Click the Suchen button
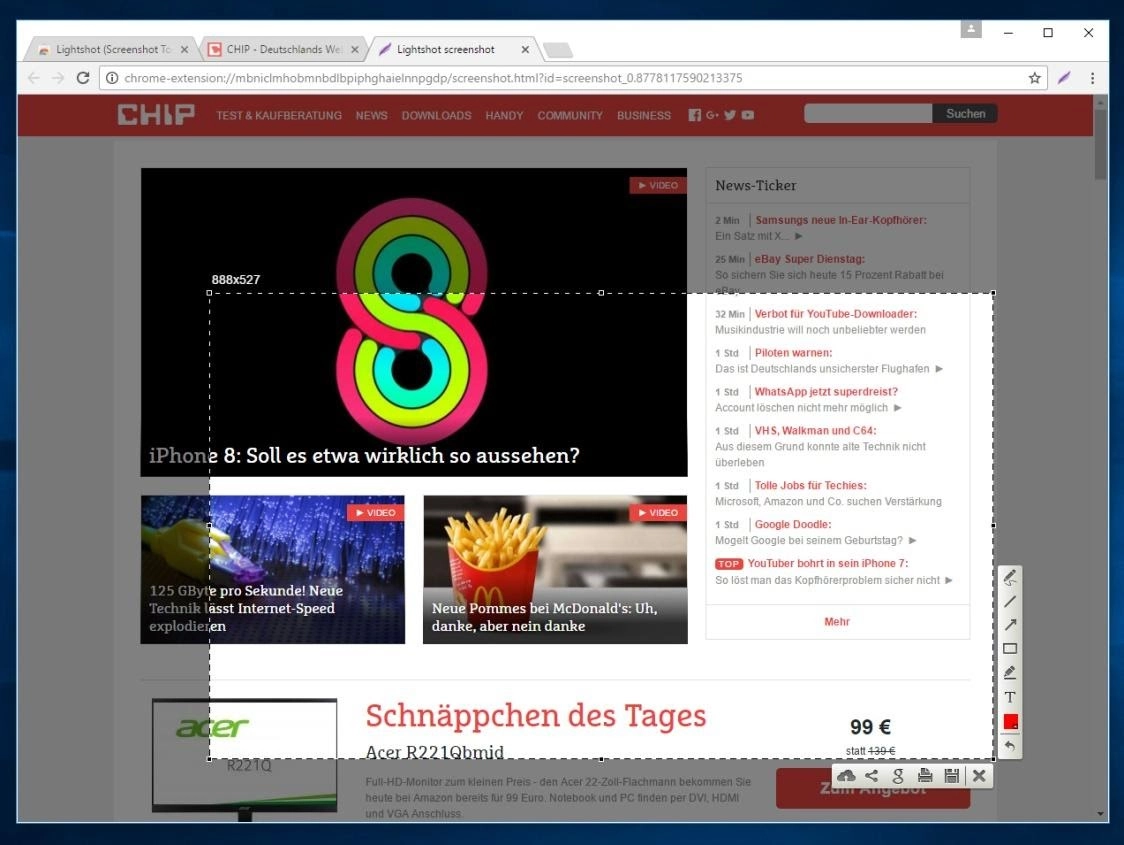The image size is (1124, 845). (965, 113)
